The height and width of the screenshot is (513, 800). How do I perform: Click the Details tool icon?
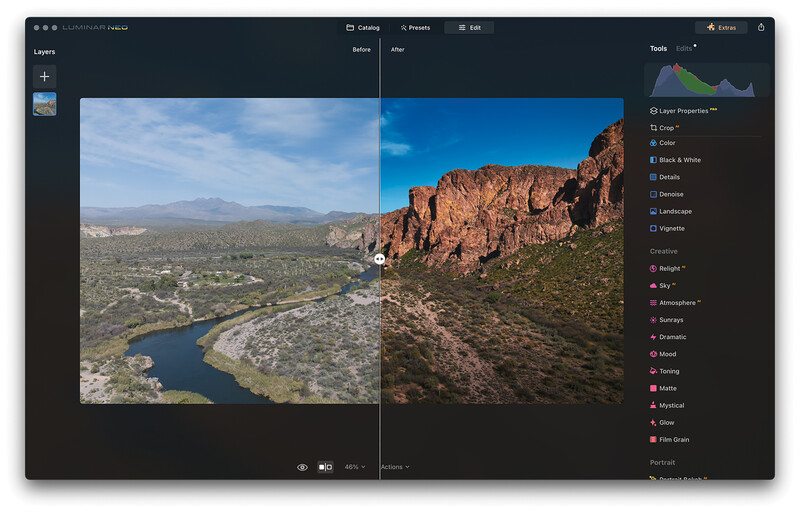tap(653, 177)
